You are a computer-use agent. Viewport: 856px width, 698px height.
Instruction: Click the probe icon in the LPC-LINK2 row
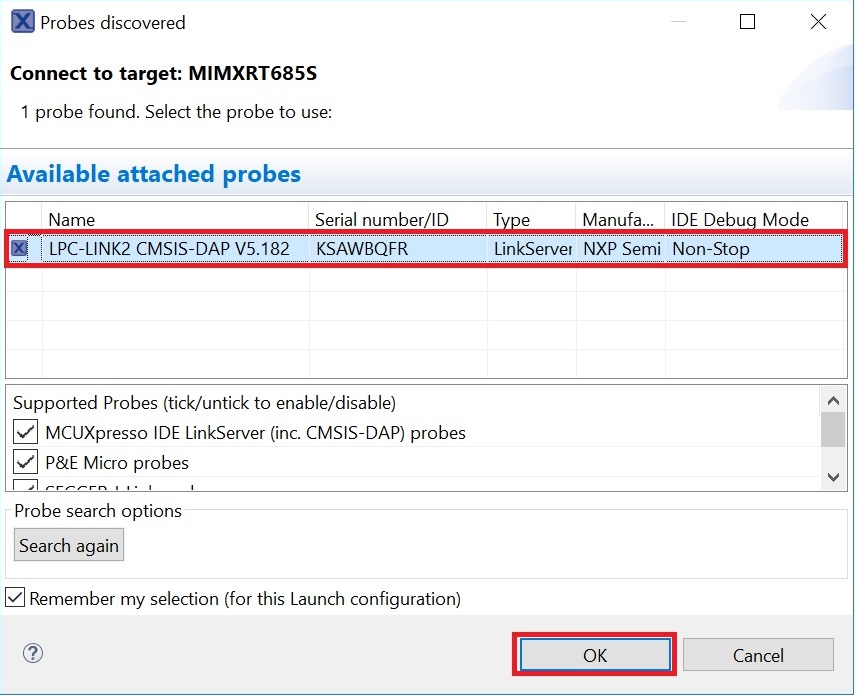[19, 249]
